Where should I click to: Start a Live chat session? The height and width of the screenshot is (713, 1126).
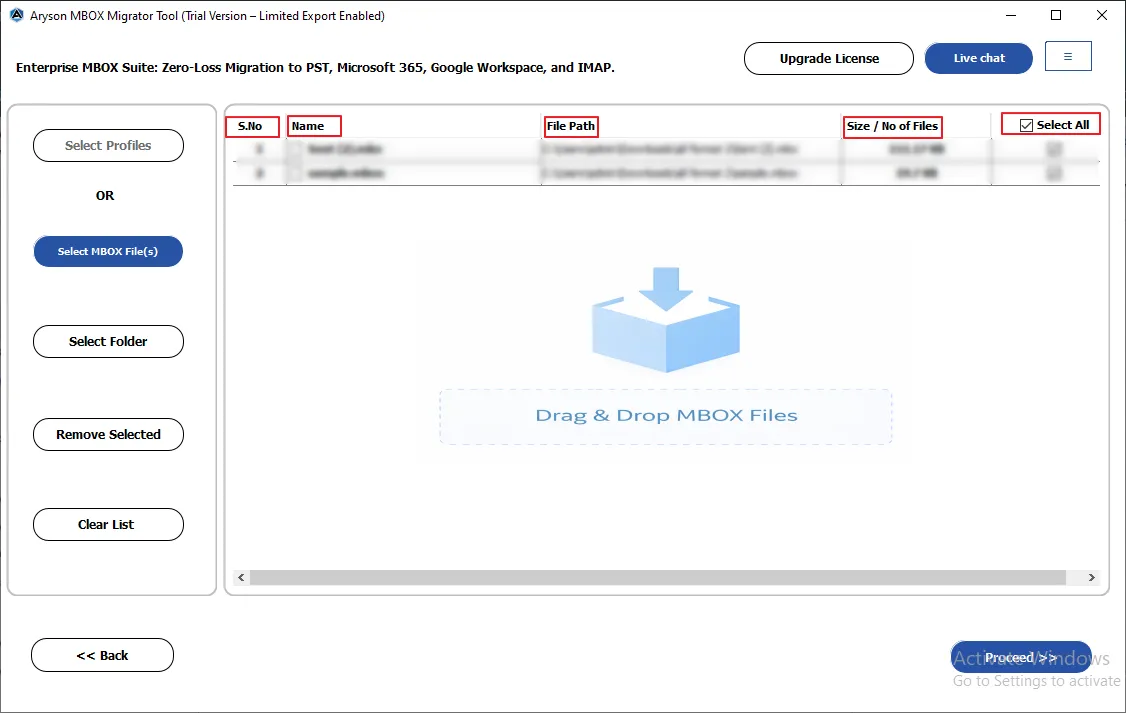979,58
